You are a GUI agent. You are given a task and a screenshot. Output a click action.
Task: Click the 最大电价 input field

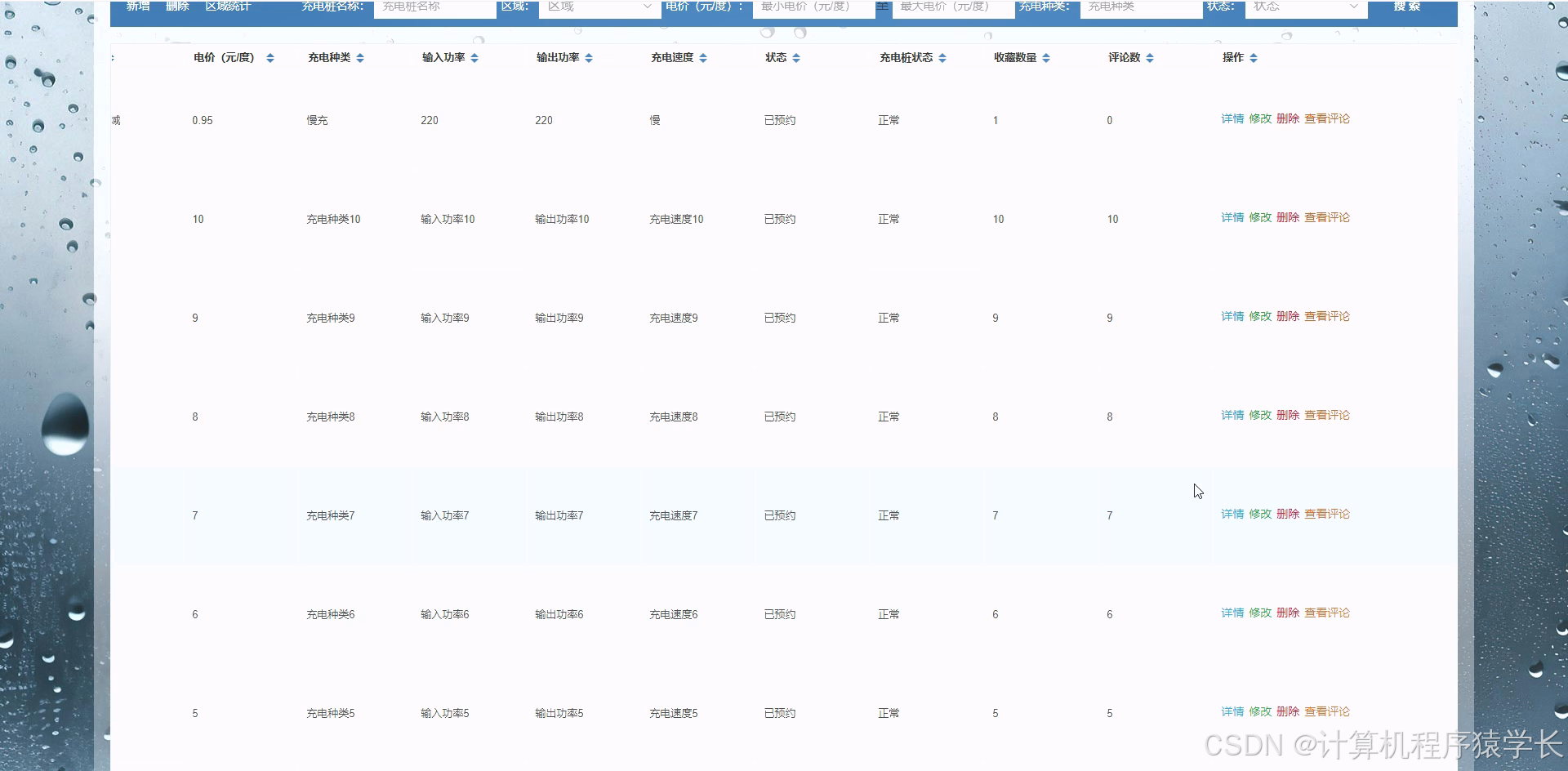[x=953, y=7]
